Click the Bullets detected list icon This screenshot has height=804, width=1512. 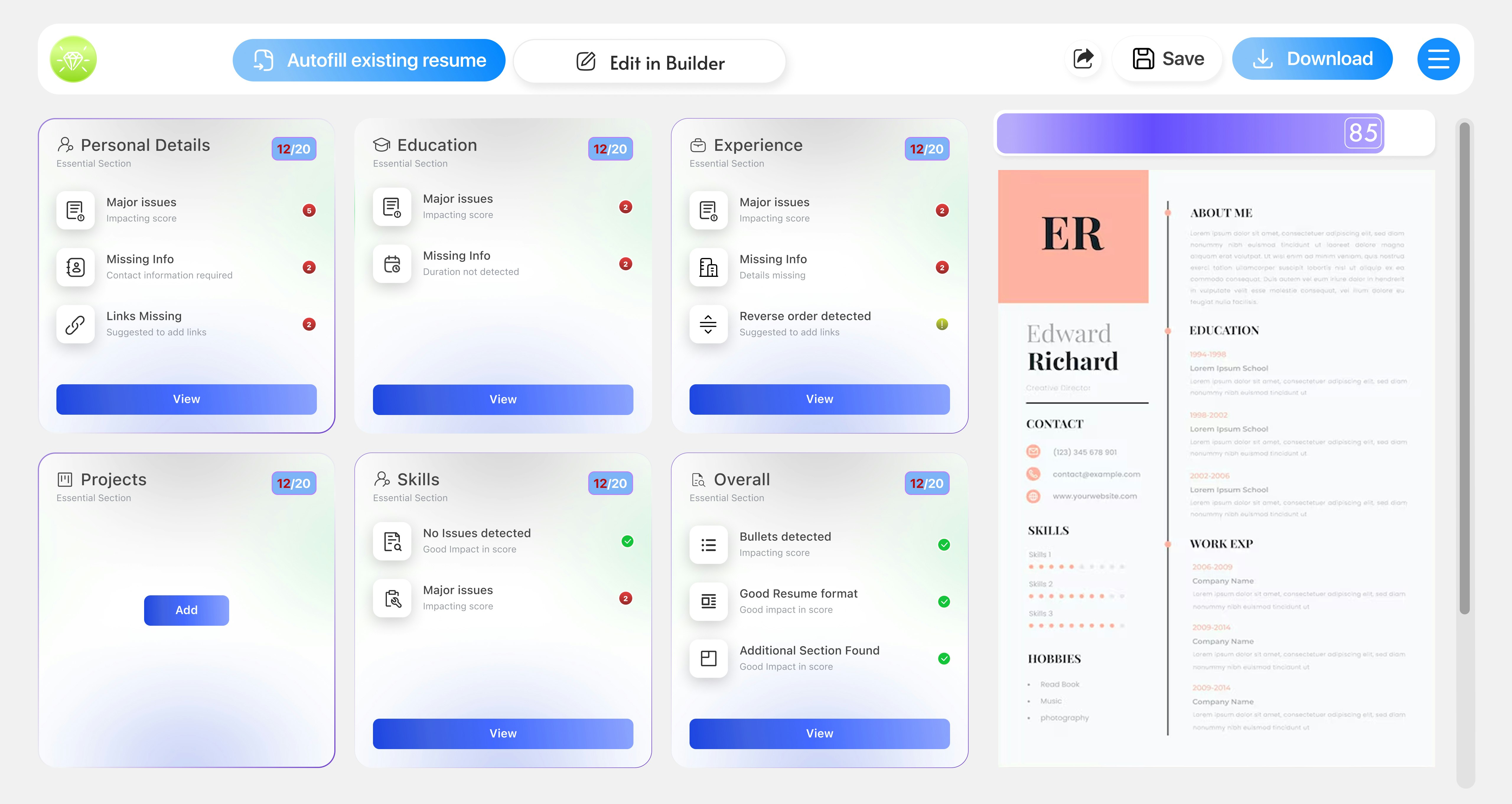pyautogui.click(x=708, y=544)
